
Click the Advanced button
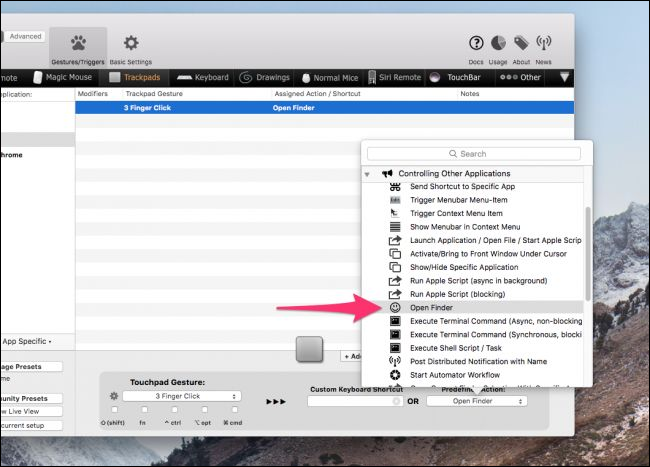click(26, 36)
